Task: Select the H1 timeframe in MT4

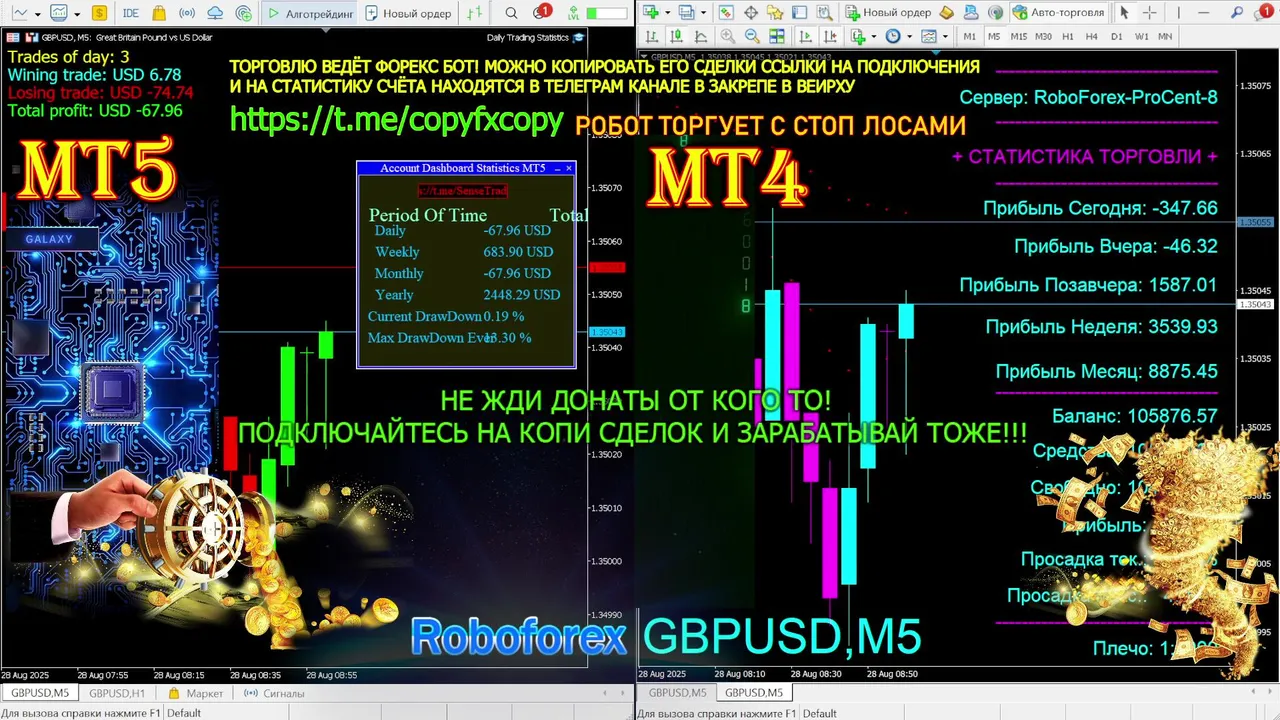Action: pyautogui.click(x=1068, y=36)
